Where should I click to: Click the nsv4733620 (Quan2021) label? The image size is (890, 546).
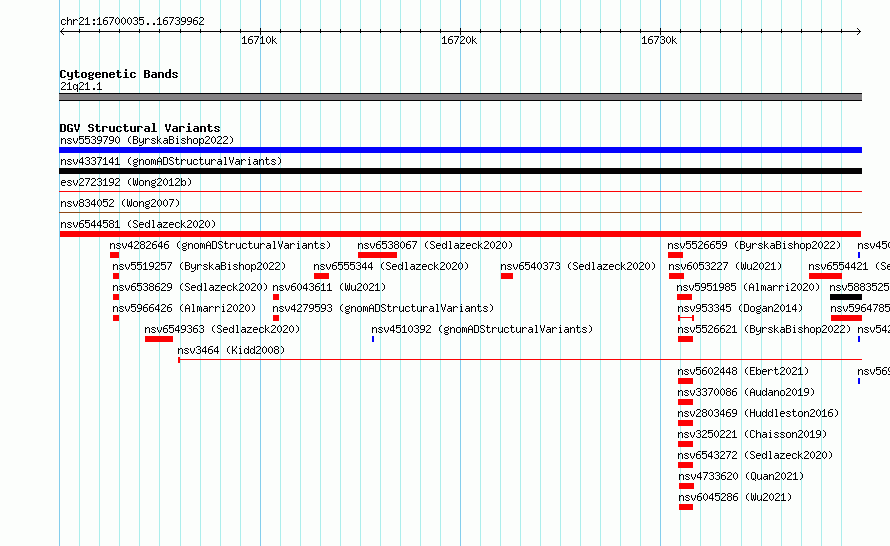[741, 476]
